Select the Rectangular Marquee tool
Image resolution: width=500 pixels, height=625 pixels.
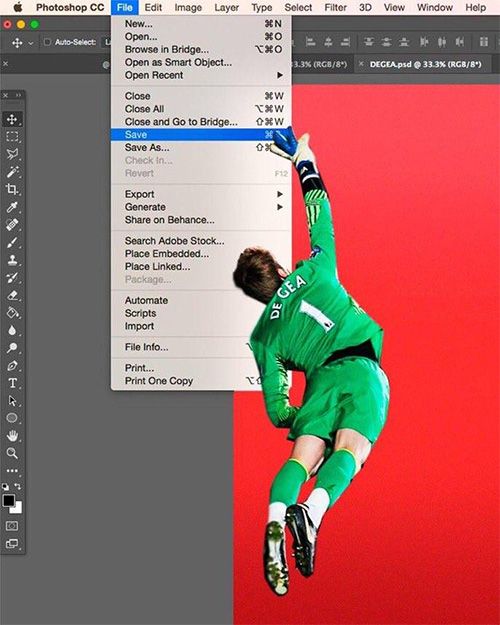click(12, 137)
